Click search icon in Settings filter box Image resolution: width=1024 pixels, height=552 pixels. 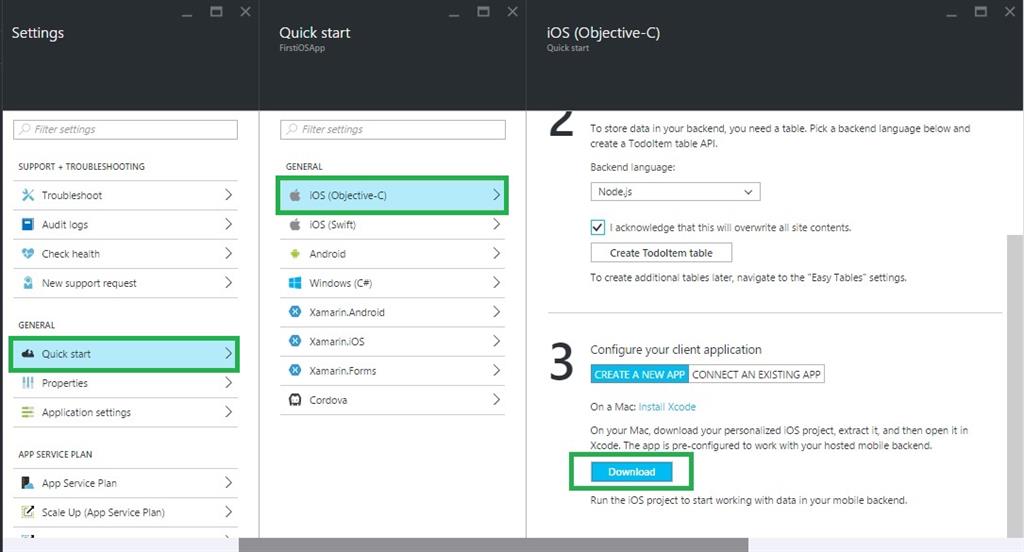coord(25,129)
